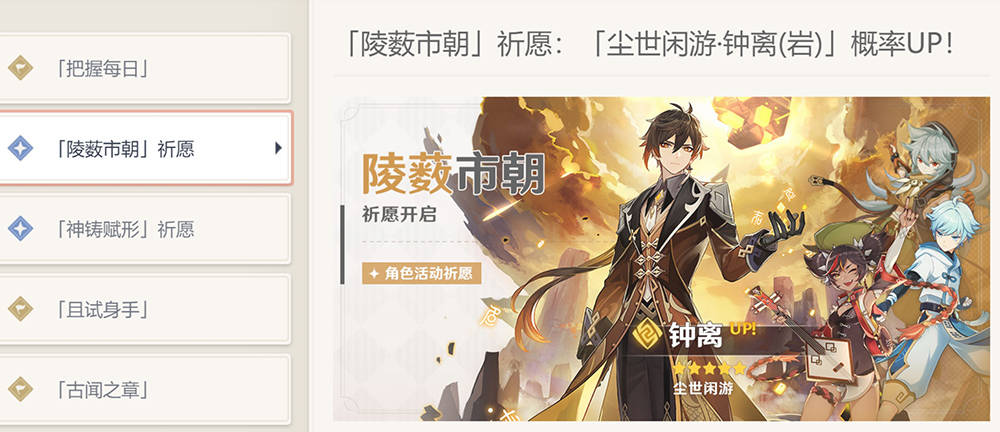Click the blue star icon beside 「神铸赋形」祈愿
This screenshot has height=432, width=1000.
(x=20, y=228)
